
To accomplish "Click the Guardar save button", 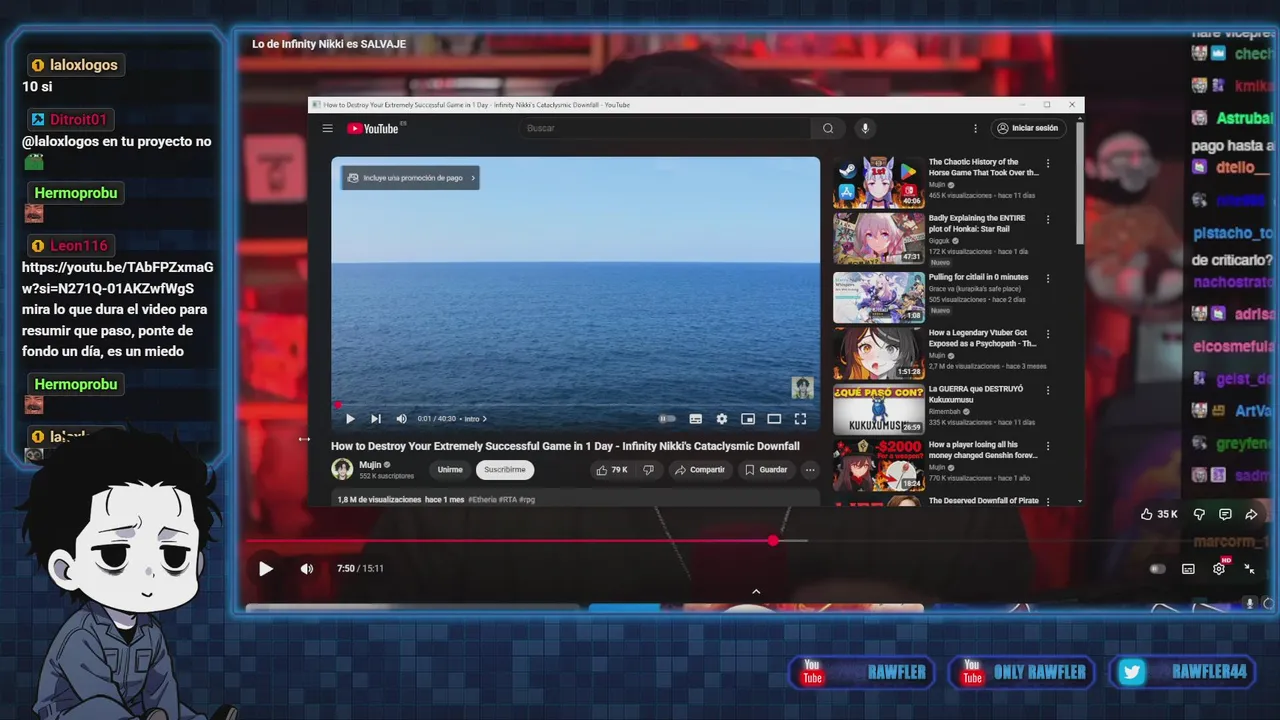I will coord(766,470).
